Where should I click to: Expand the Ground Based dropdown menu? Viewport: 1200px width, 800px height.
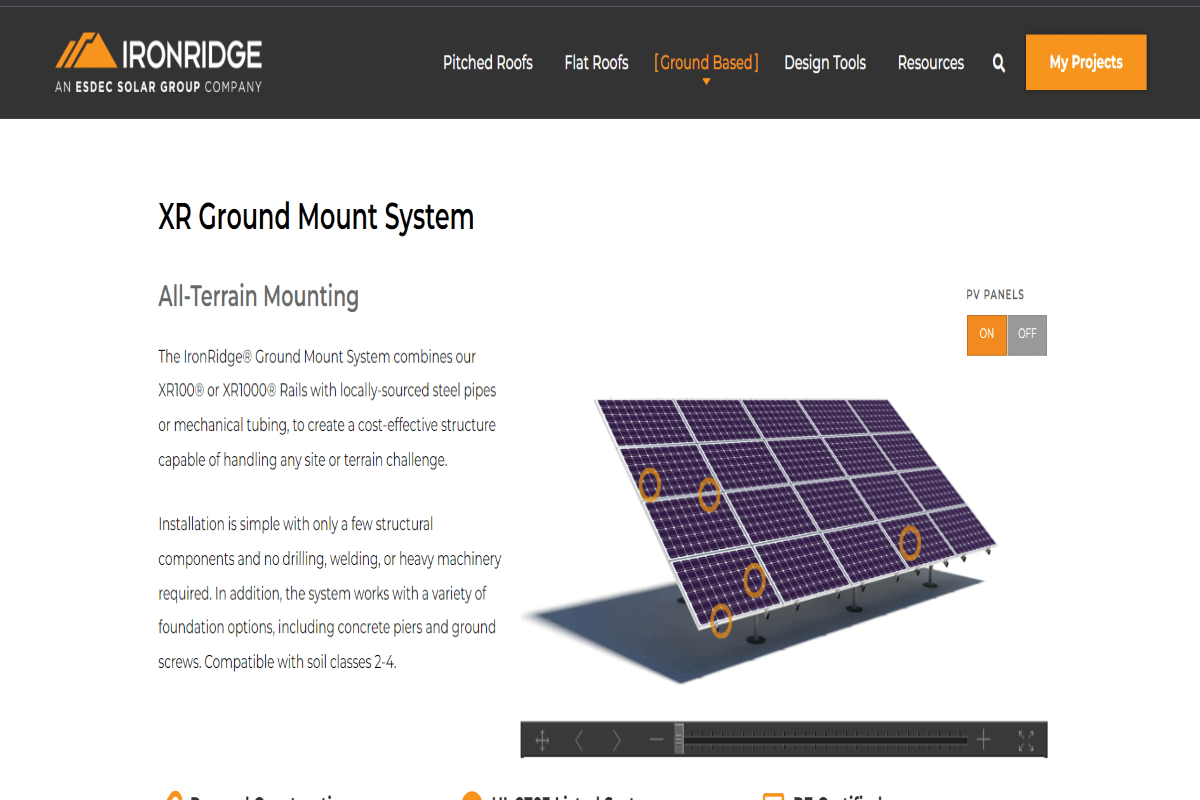pos(706,63)
